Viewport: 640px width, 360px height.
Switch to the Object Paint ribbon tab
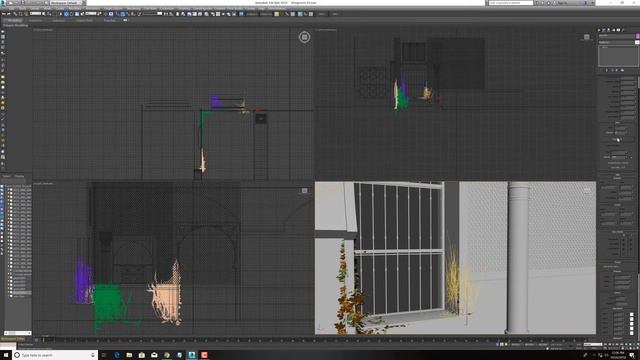pos(84,20)
